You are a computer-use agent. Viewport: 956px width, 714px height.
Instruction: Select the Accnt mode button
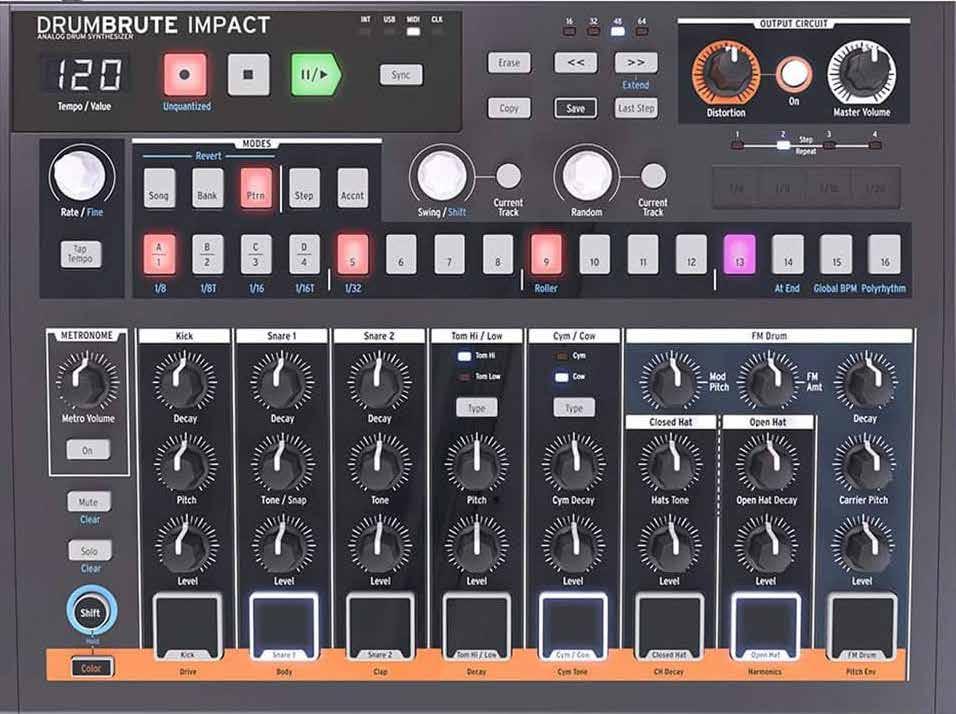(x=352, y=188)
